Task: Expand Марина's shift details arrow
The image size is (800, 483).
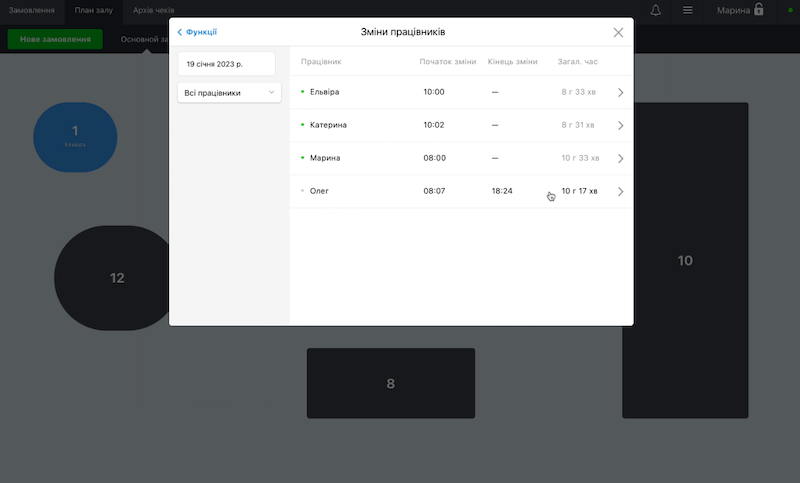Action: click(x=620, y=158)
